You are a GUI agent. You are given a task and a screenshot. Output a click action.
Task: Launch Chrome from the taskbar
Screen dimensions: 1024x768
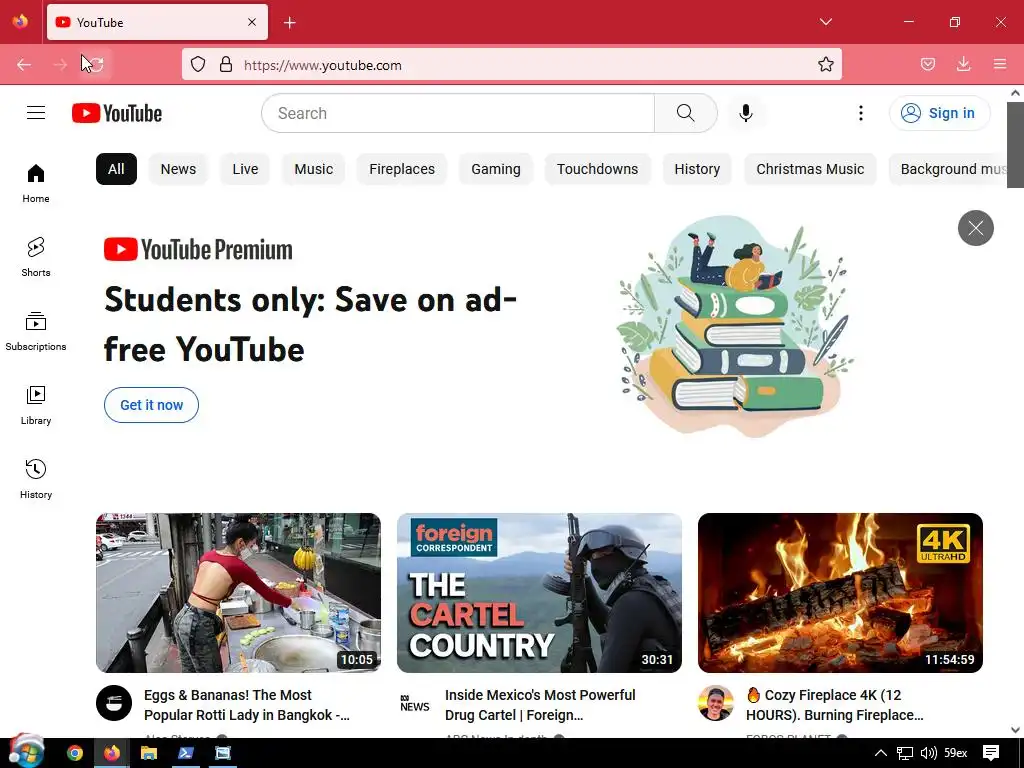pyautogui.click(x=75, y=753)
